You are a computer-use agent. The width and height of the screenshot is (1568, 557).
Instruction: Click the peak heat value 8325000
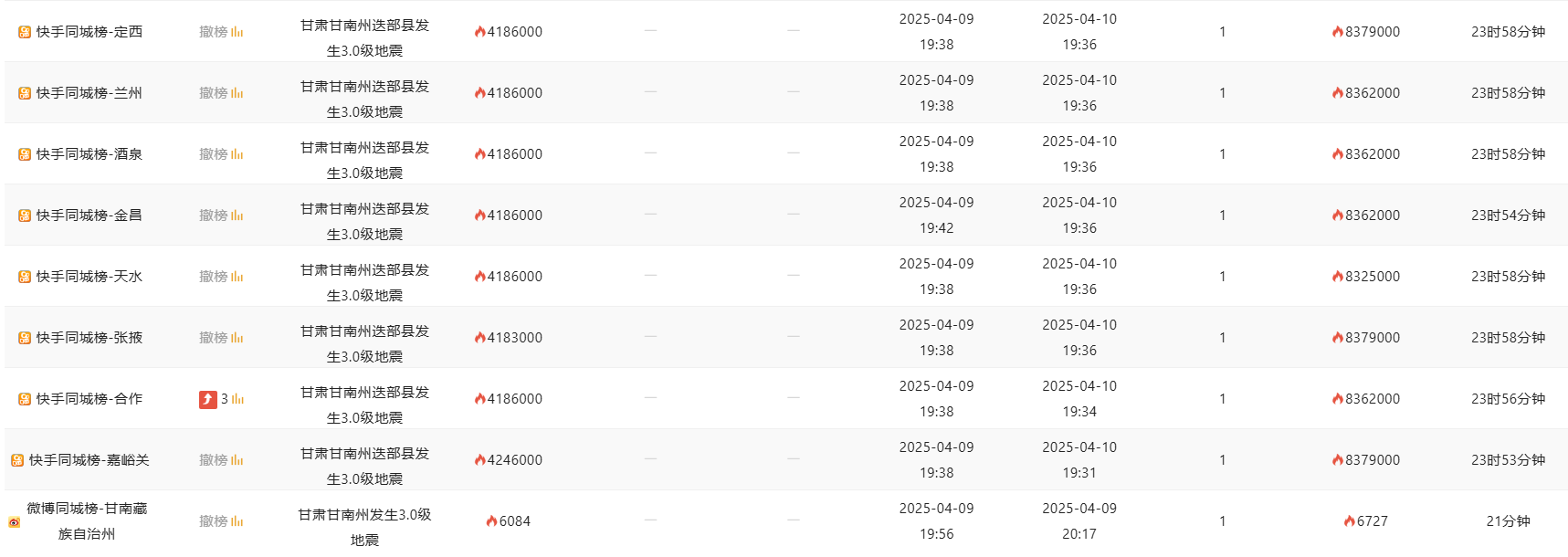point(1373,277)
